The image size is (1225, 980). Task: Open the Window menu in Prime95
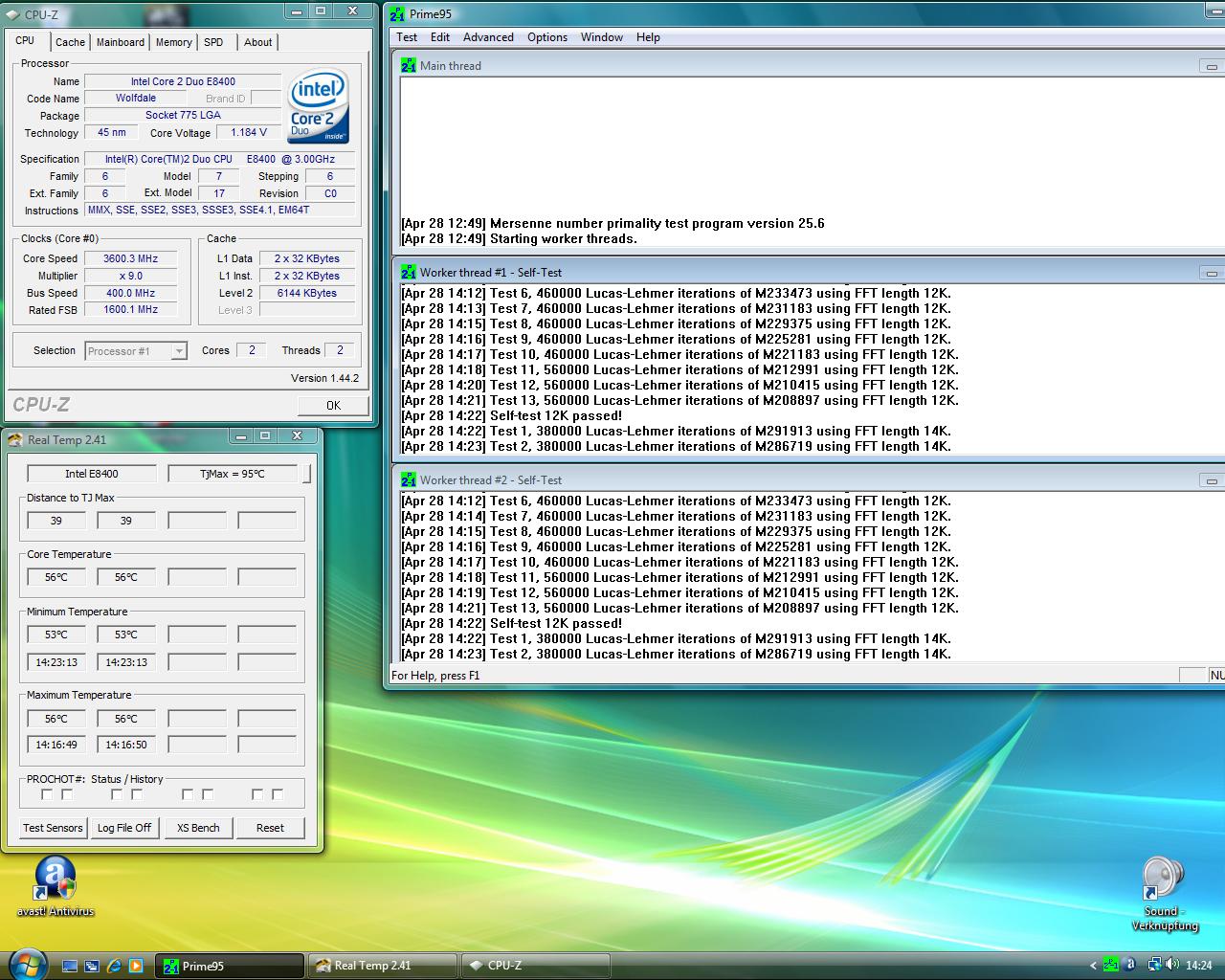[602, 37]
